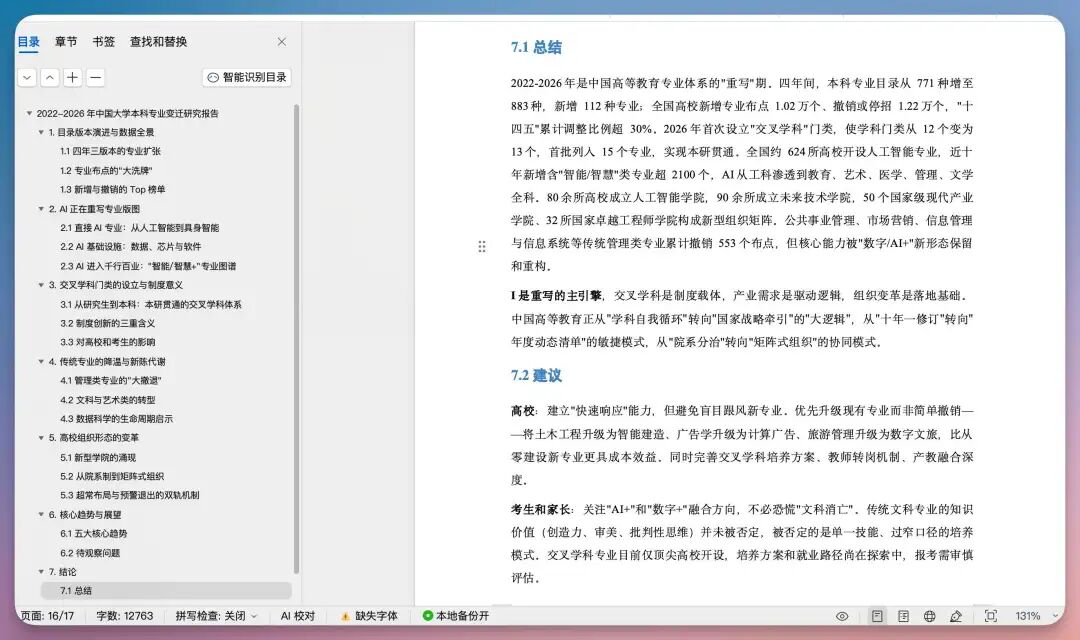
Task: Close the navigation pane with X
Action: pyautogui.click(x=282, y=41)
